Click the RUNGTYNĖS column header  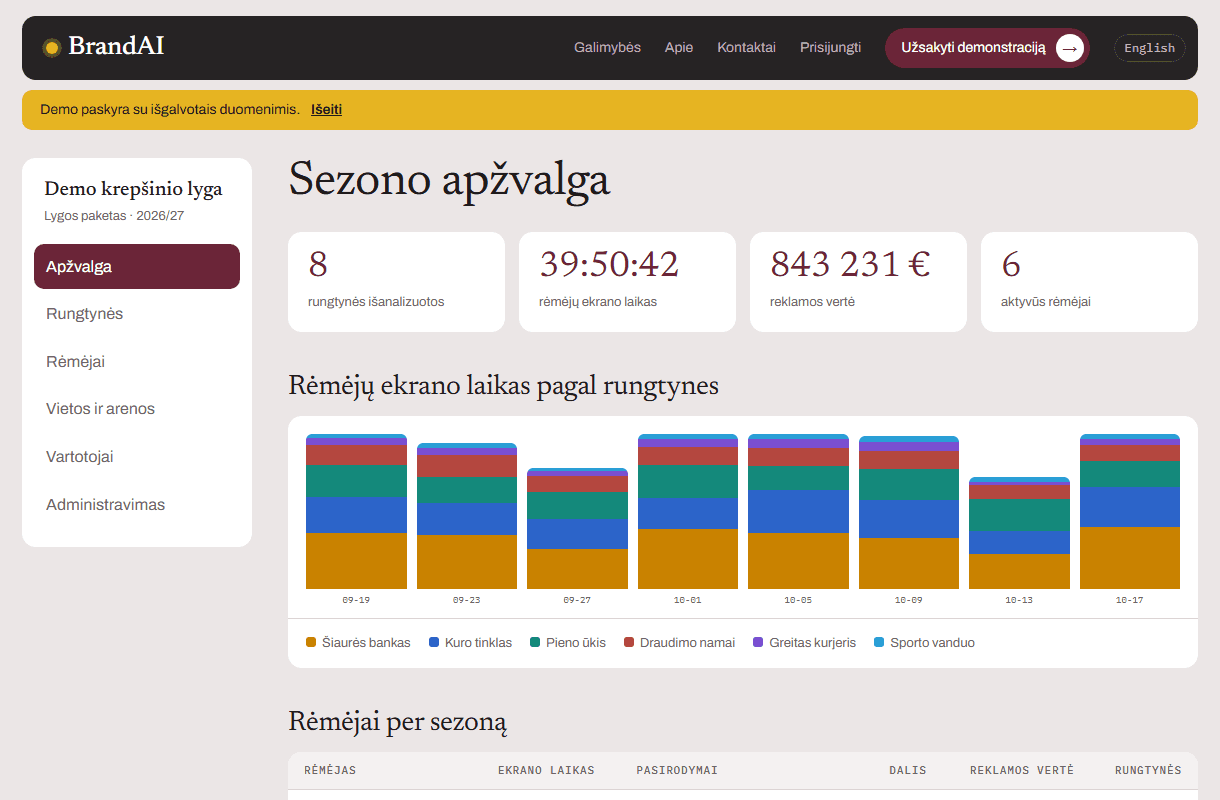point(1148,771)
